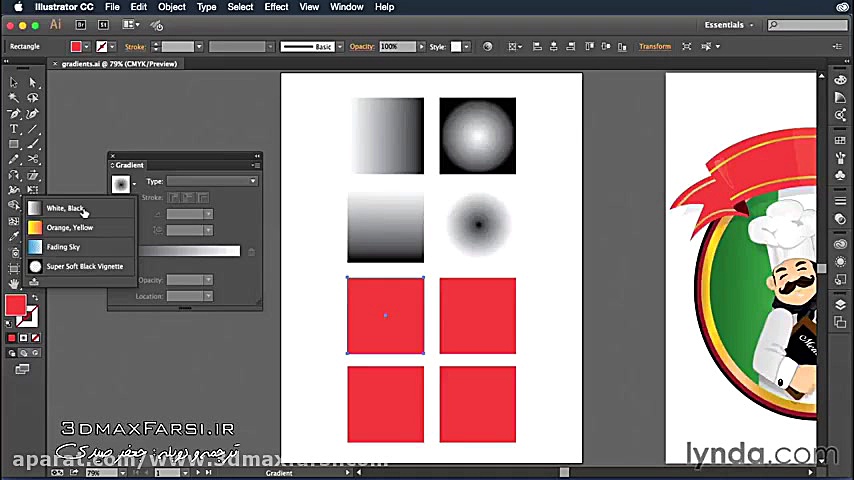Set paint mode to Gradient
854x480 pixels.
coord(23,338)
